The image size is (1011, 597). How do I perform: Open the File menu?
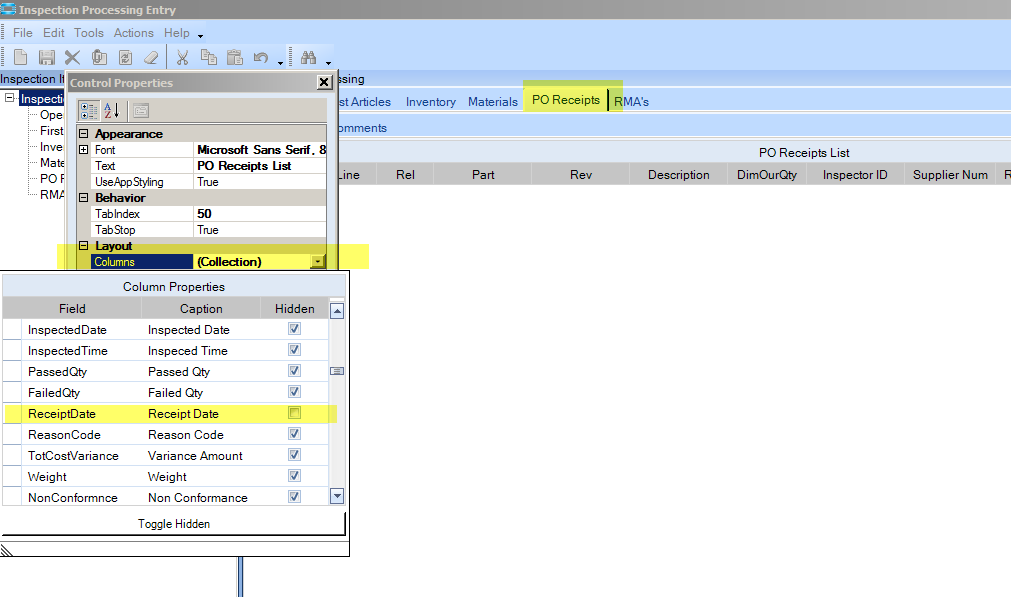click(23, 33)
